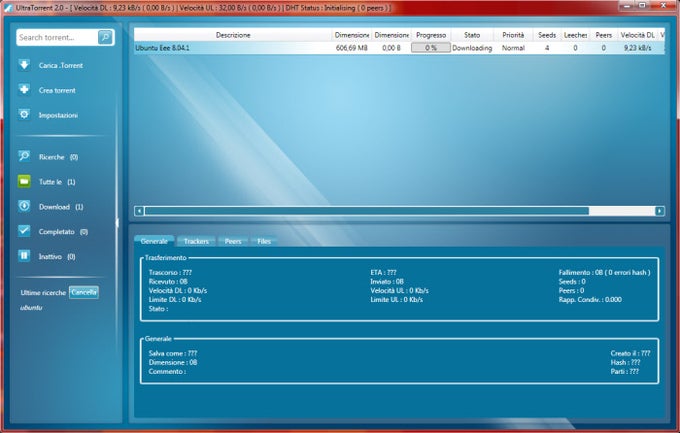Screen dimensions: 680x433
Task: Click the Inattivo pause icon
Action: pos(24,256)
